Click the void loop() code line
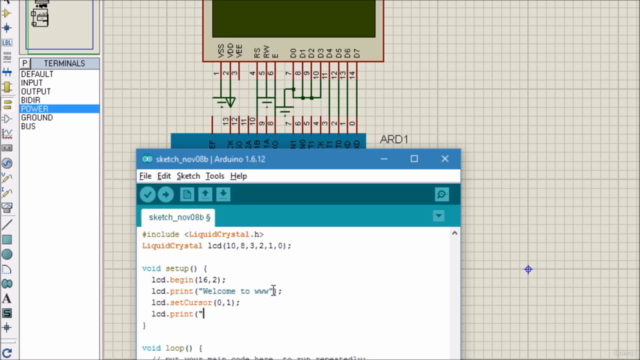Image resolution: width=640 pixels, height=360 pixels. click(x=172, y=348)
